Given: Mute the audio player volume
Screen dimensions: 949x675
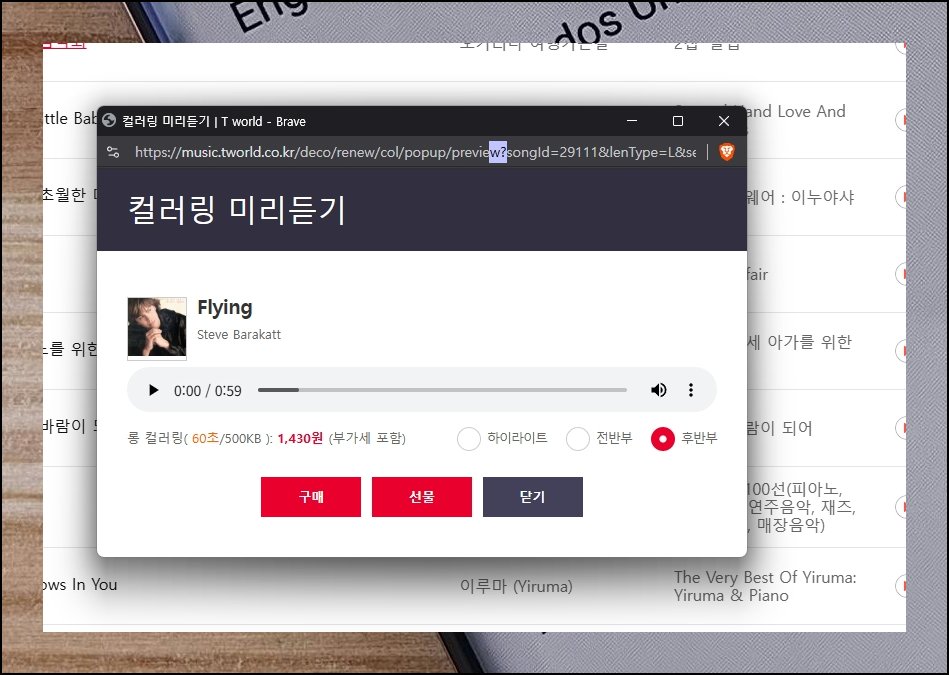Looking at the screenshot, I should (x=658, y=390).
